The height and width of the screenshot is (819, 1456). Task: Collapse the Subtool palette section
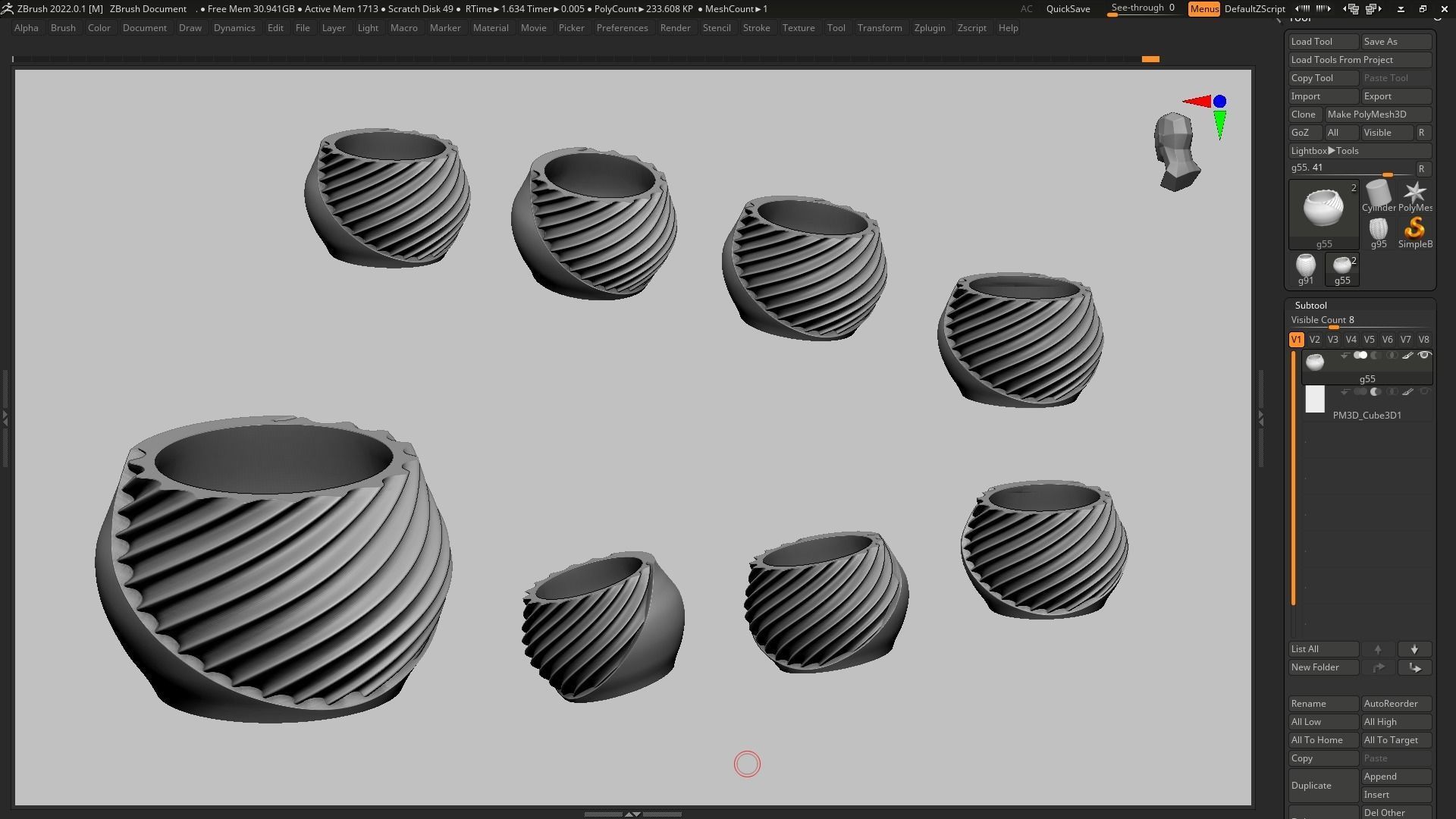pos(1310,306)
